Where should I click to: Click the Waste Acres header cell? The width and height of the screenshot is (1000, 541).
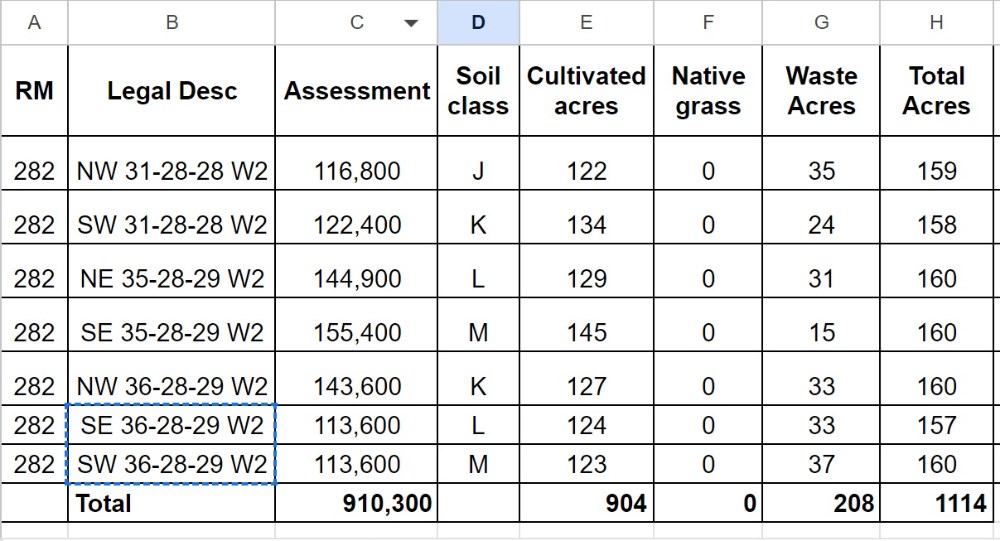pos(821,91)
